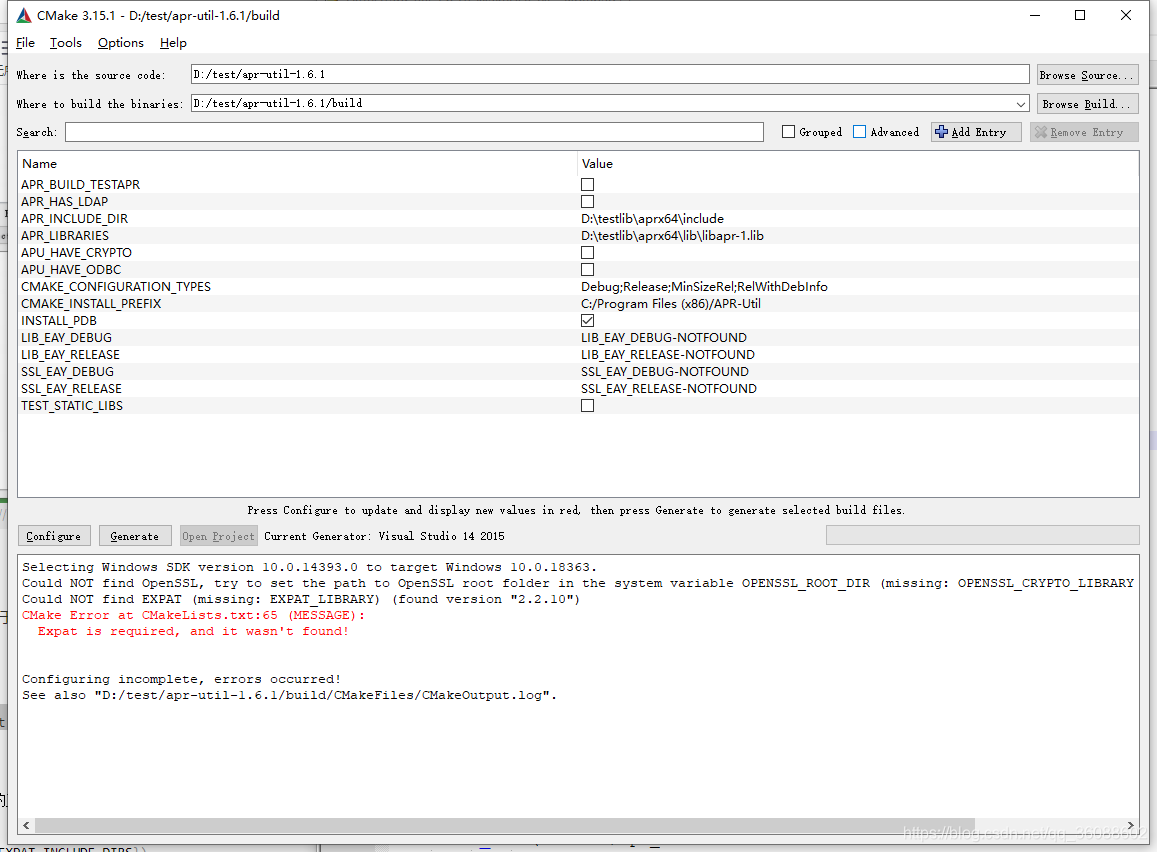The height and width of the screenshot is (852, 1157).
Task: Select the SSL_EAY_DEBUG entry name
Action: (67, 371)
